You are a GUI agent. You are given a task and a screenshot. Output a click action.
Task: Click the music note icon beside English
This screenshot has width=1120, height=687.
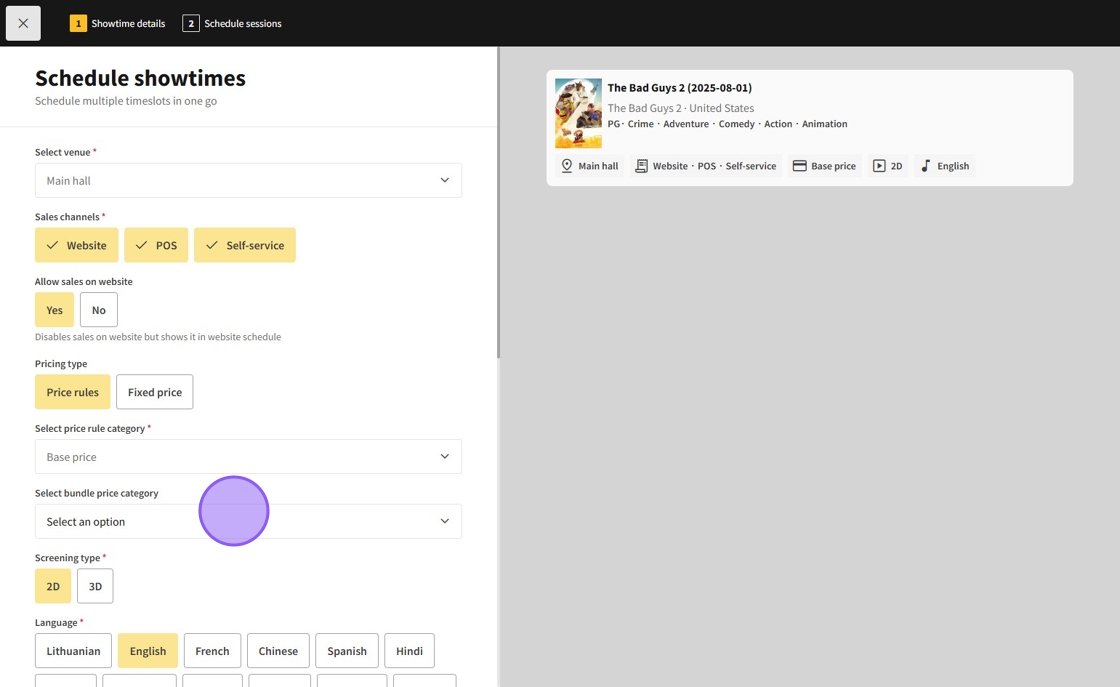tap(925, 166)
